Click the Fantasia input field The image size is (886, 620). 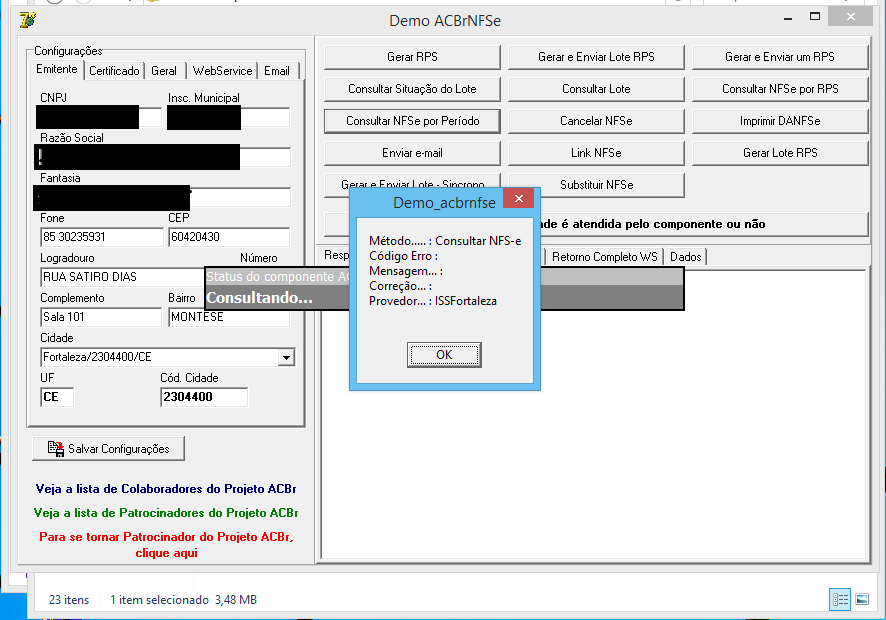click(163, 197)
